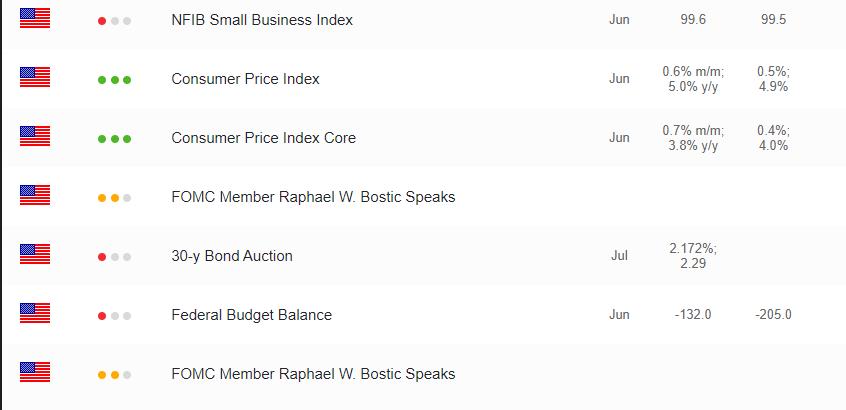Open Consumer Price Index Core details
This screenshot has width=846, height=410.
[x=263, y=138]
